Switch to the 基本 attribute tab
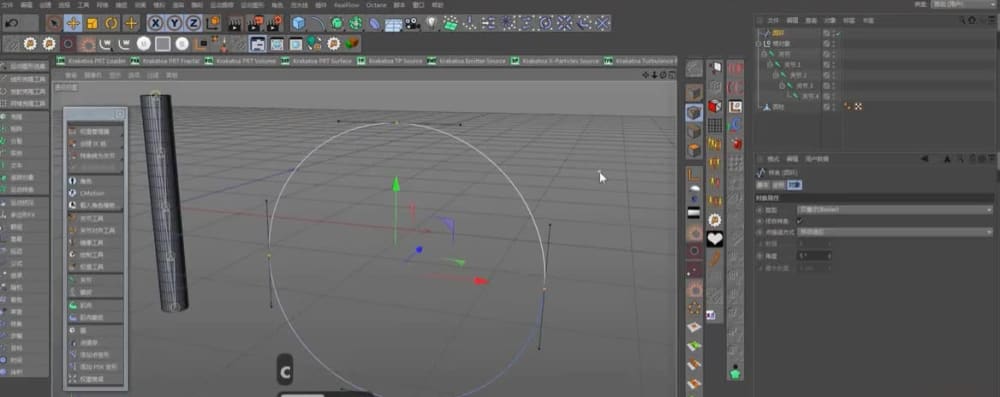The height and width of the screenshot is (397, 1000). 763,185
